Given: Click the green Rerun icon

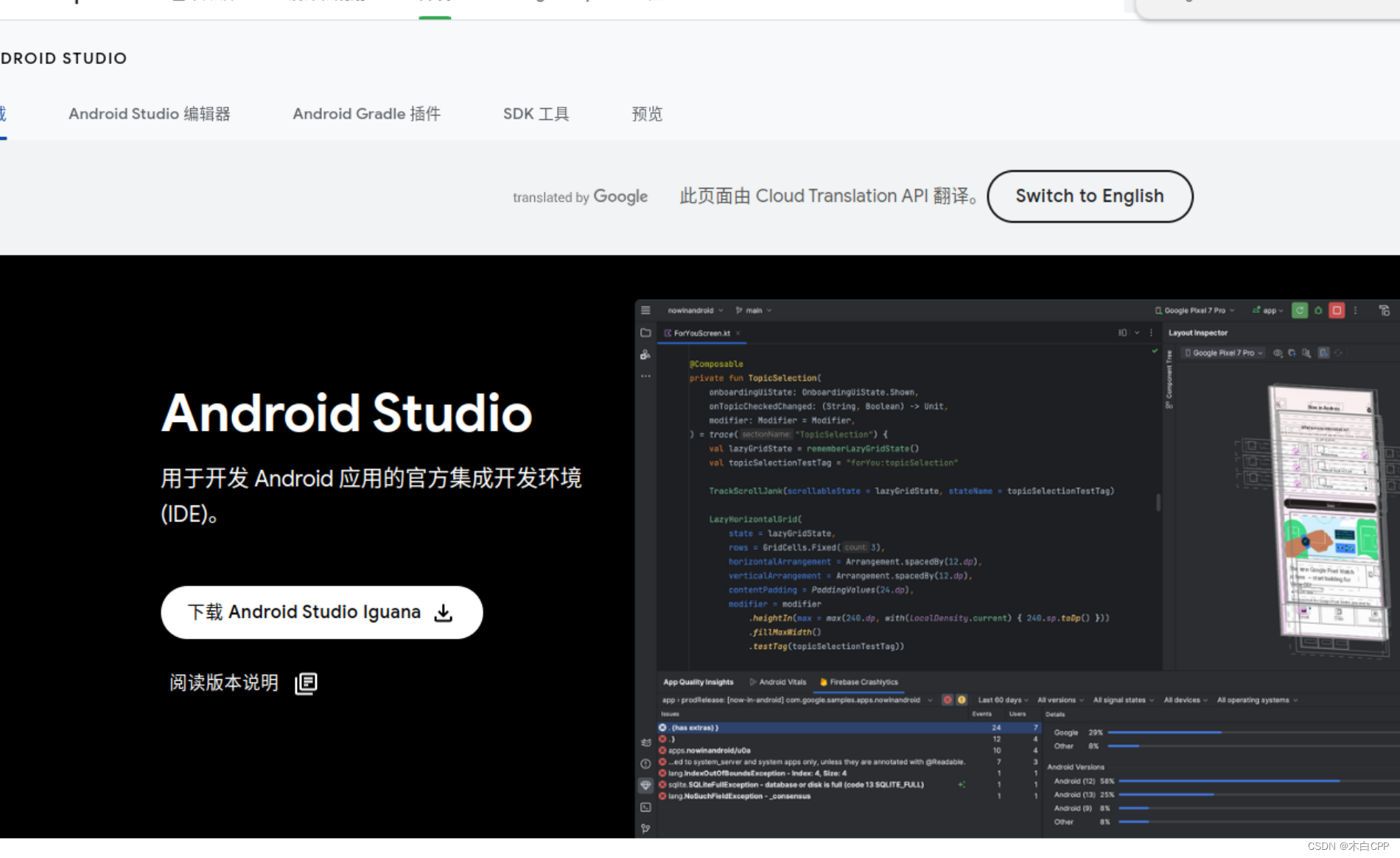Looking at the screenshot, I should [1300, 310].
